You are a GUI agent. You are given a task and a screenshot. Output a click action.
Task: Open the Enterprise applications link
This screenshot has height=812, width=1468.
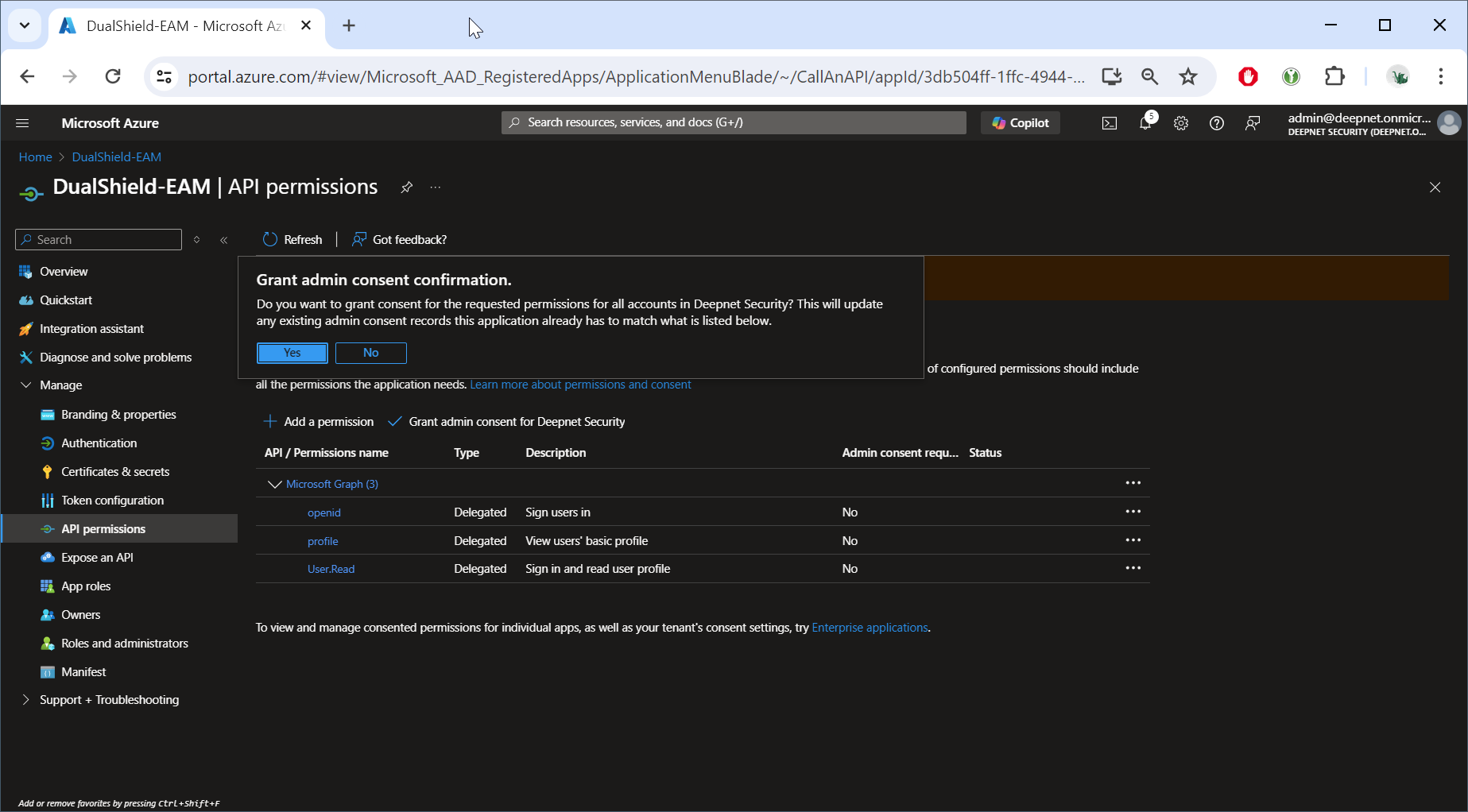870,628
